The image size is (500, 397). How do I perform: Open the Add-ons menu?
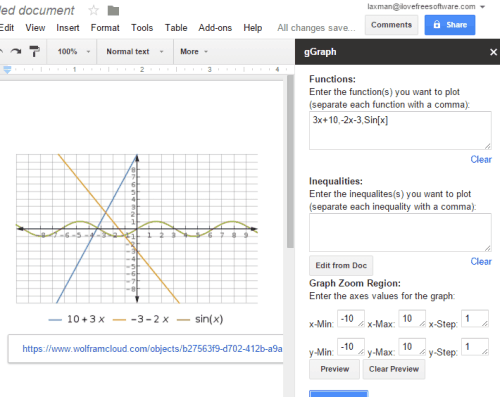coord(215,28)
